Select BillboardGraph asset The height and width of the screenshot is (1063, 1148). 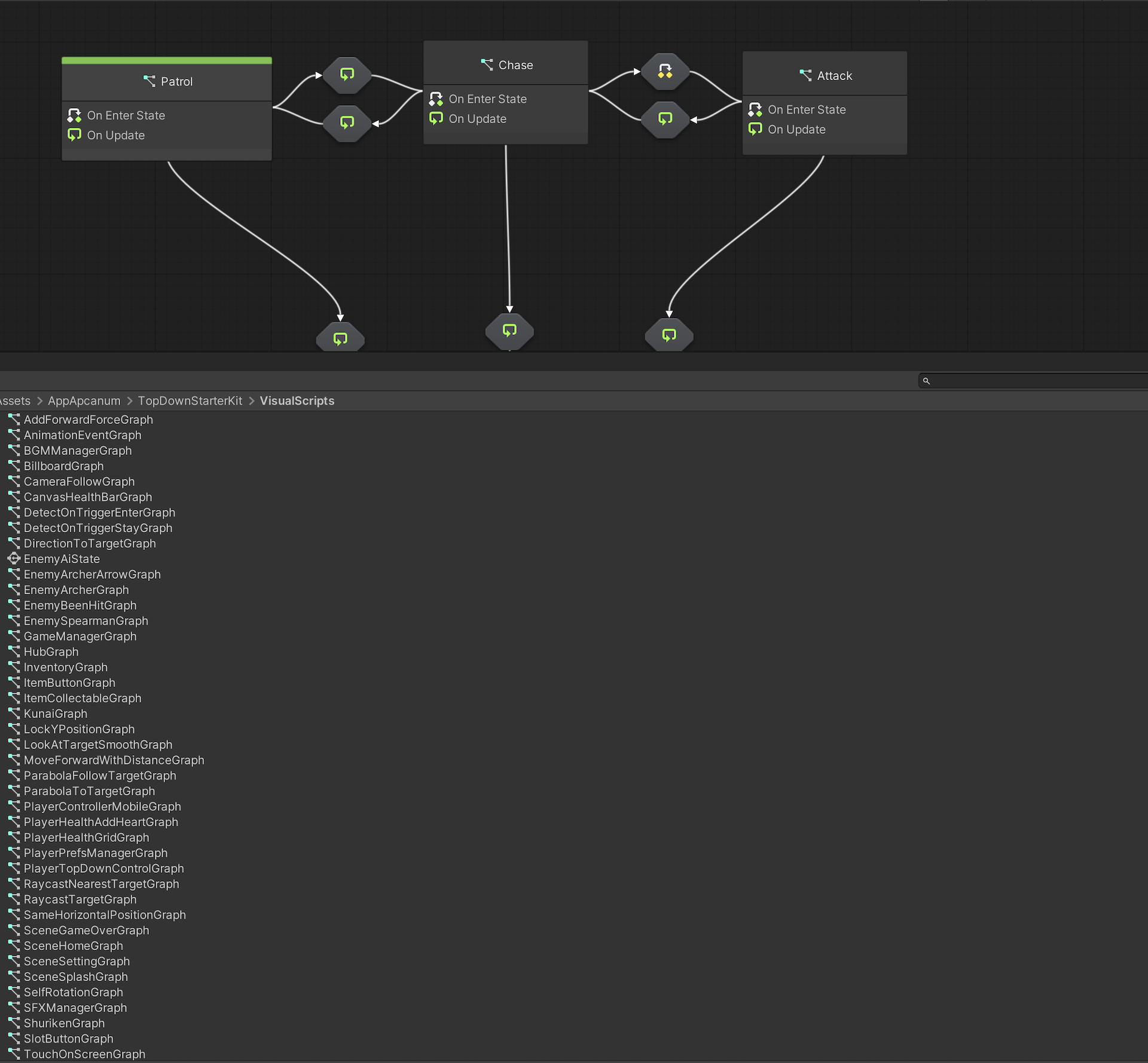click(x=63, y=466)
